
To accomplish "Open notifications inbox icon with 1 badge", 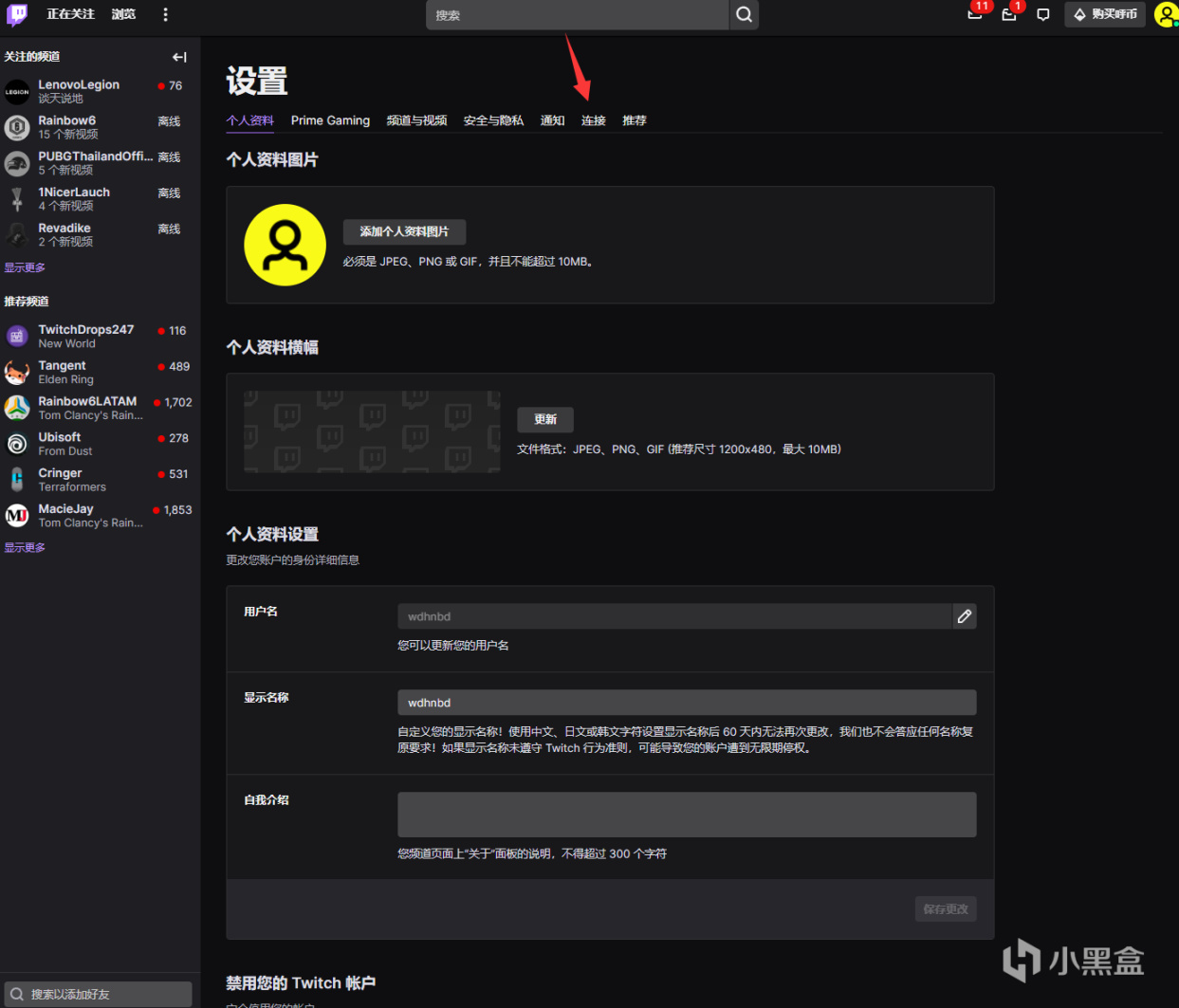I will (x=1009, y=14).
